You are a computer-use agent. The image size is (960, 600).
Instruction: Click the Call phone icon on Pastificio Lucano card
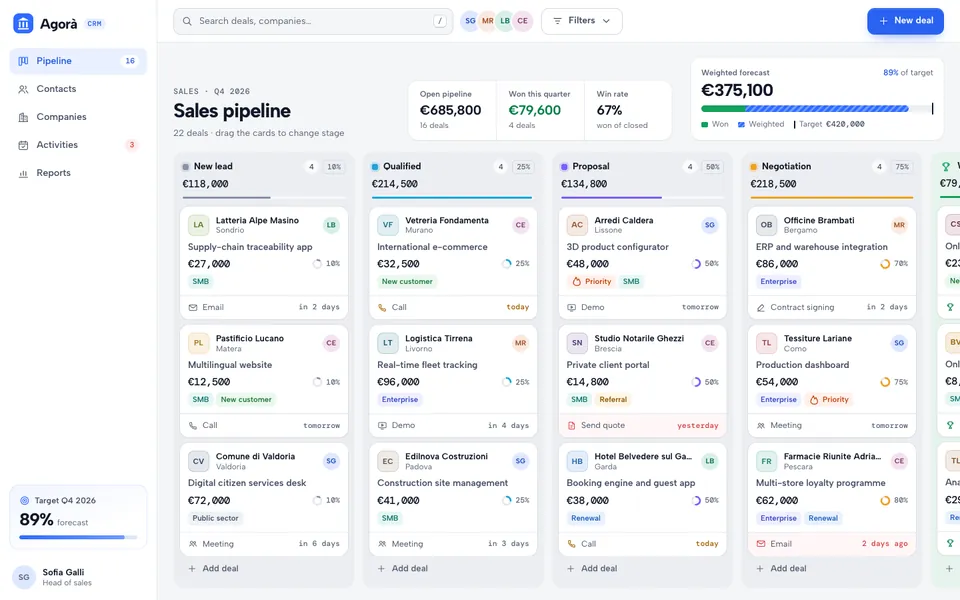[193, 426]
